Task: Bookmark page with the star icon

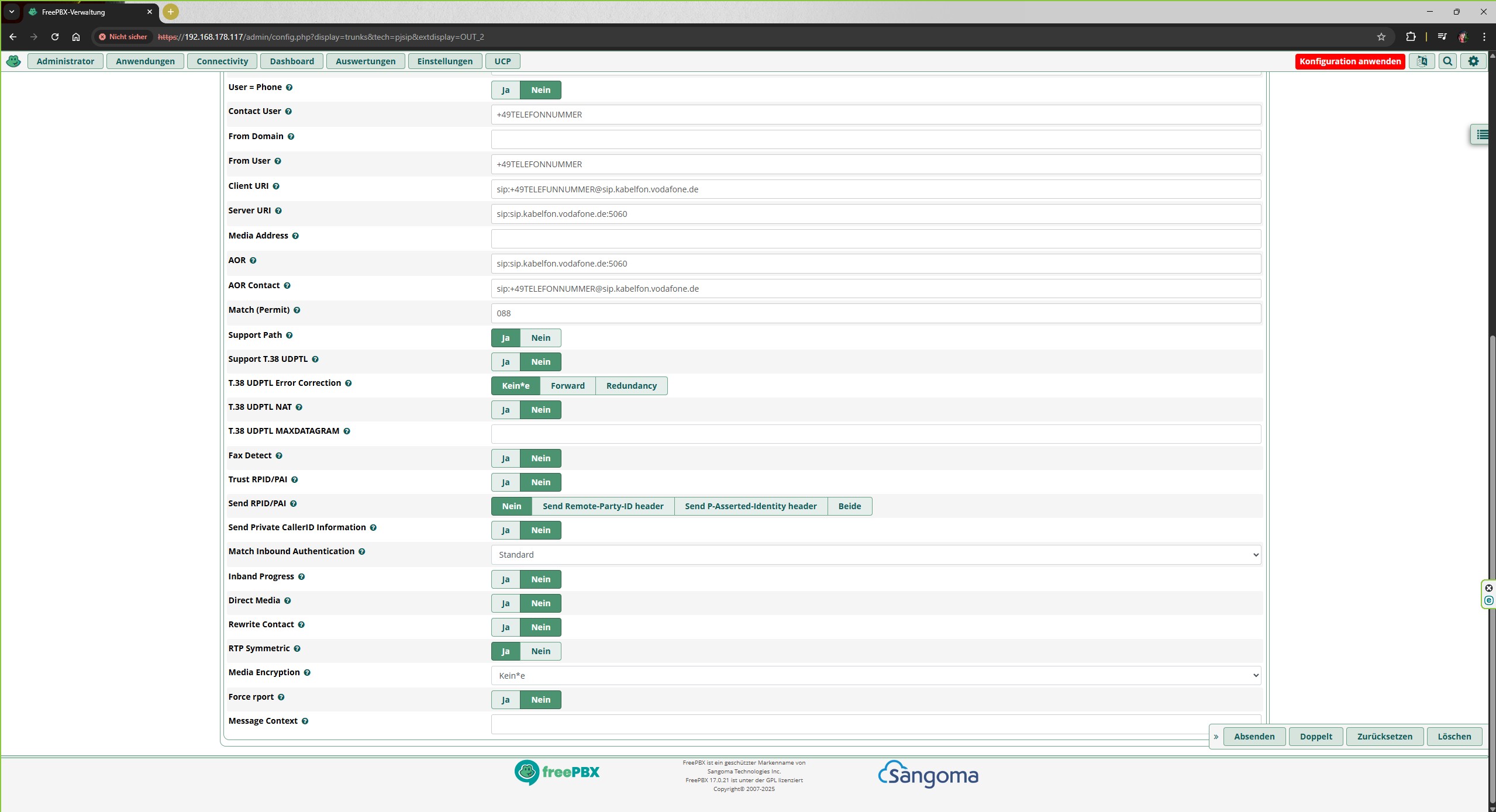Action: (1381, 37)
